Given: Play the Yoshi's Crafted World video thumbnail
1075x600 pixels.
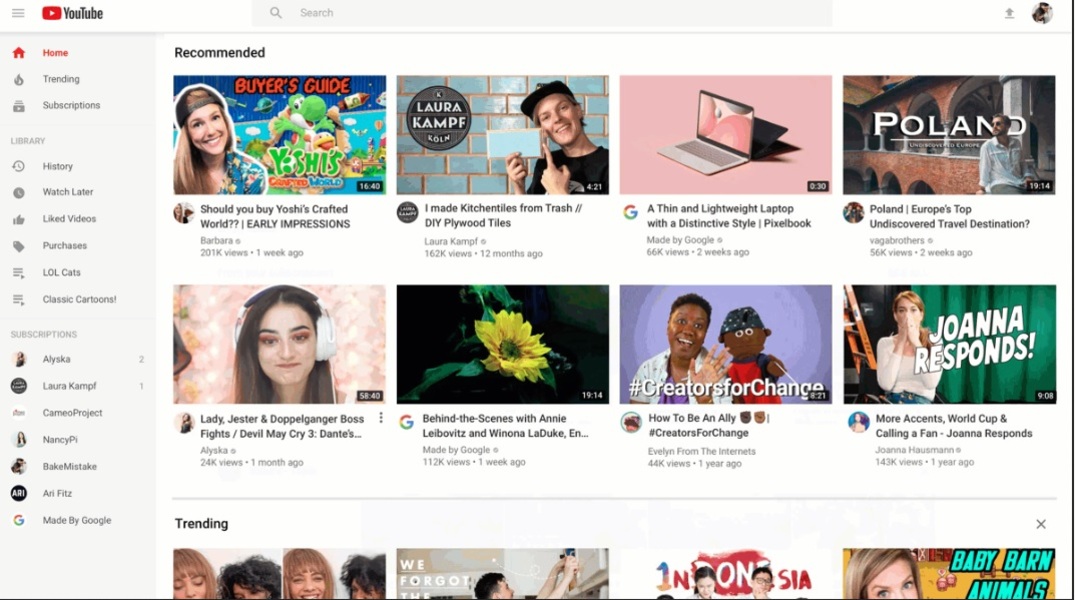Looking at the screenshot, I should point(279,135).
